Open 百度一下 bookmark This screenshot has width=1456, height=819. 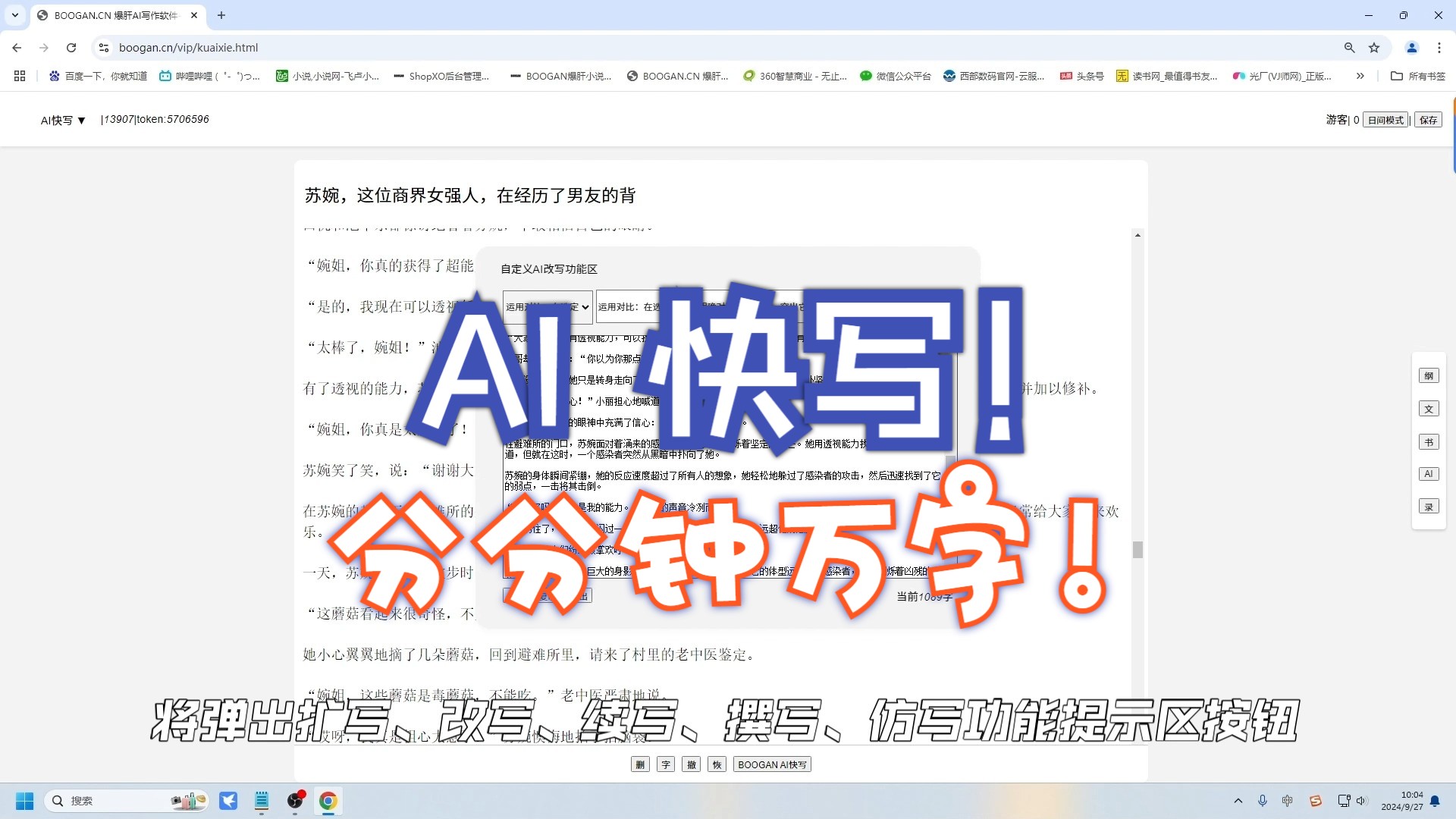coord(98,76)
